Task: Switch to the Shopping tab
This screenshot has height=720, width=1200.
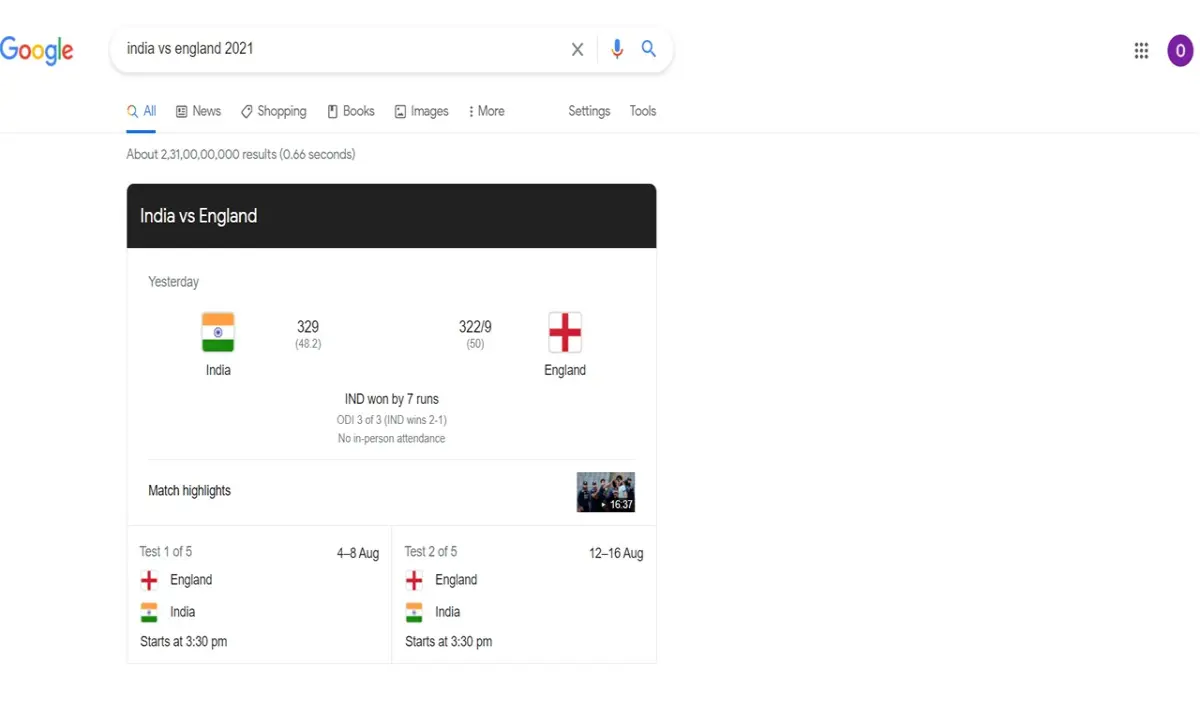Action: pos(274,111)
